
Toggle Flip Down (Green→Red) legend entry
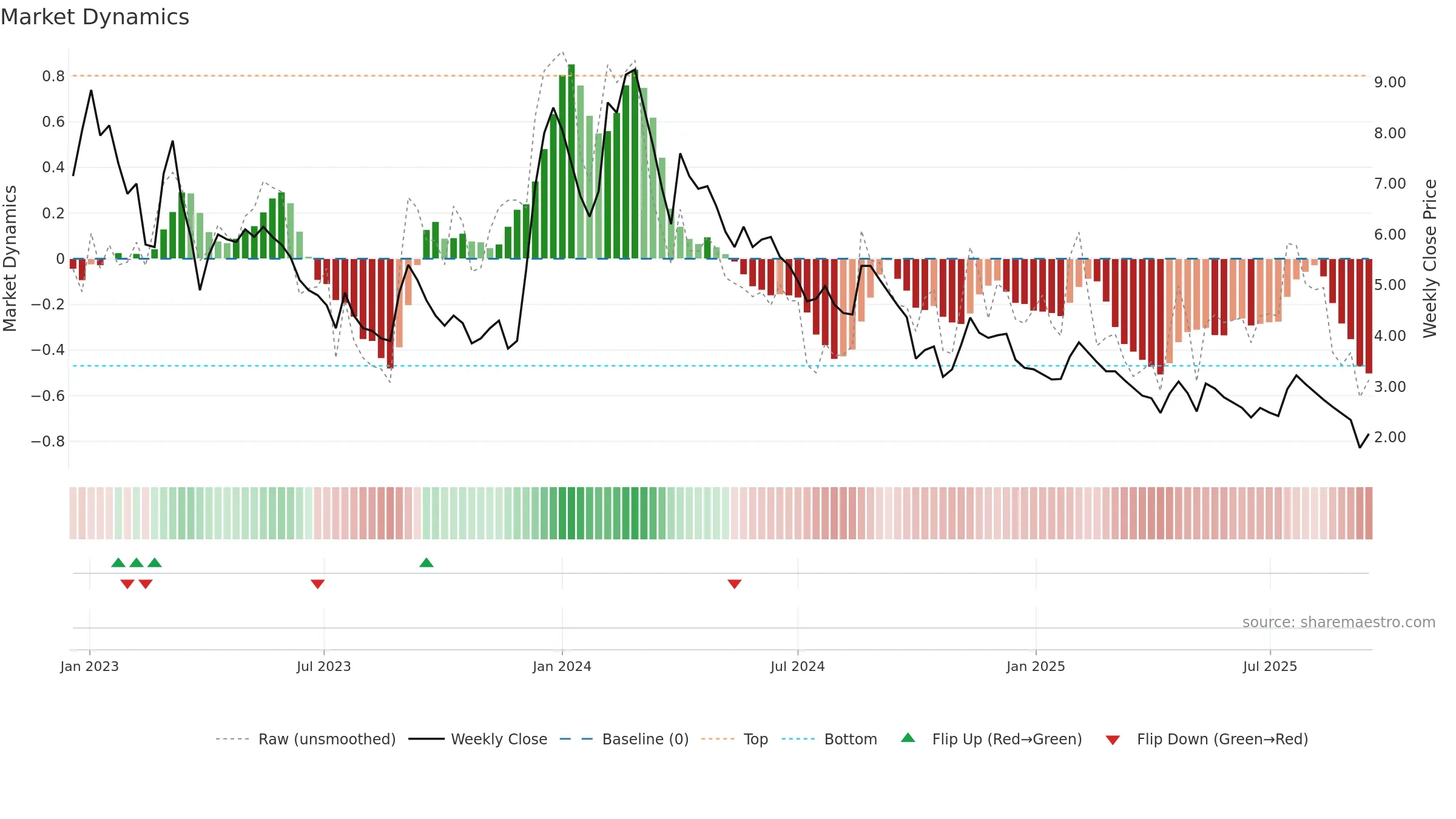tap(1207, 739)
